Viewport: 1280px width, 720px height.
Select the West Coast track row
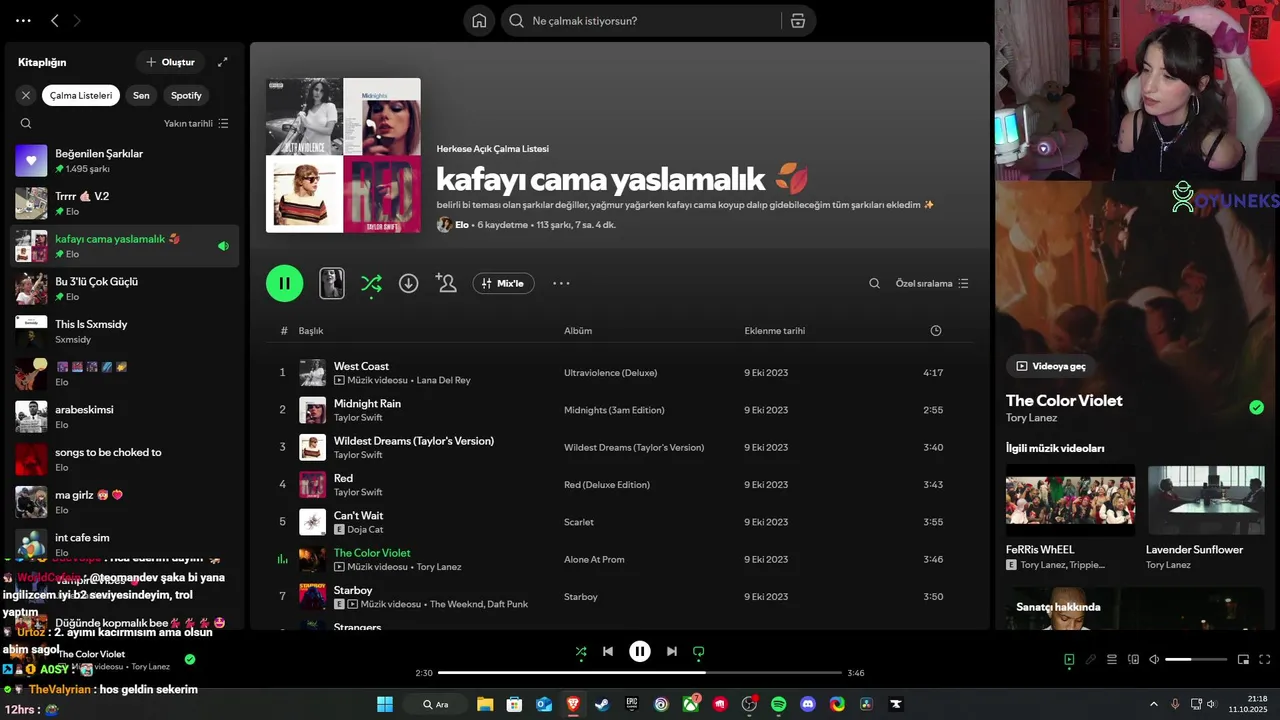point(619,373)
